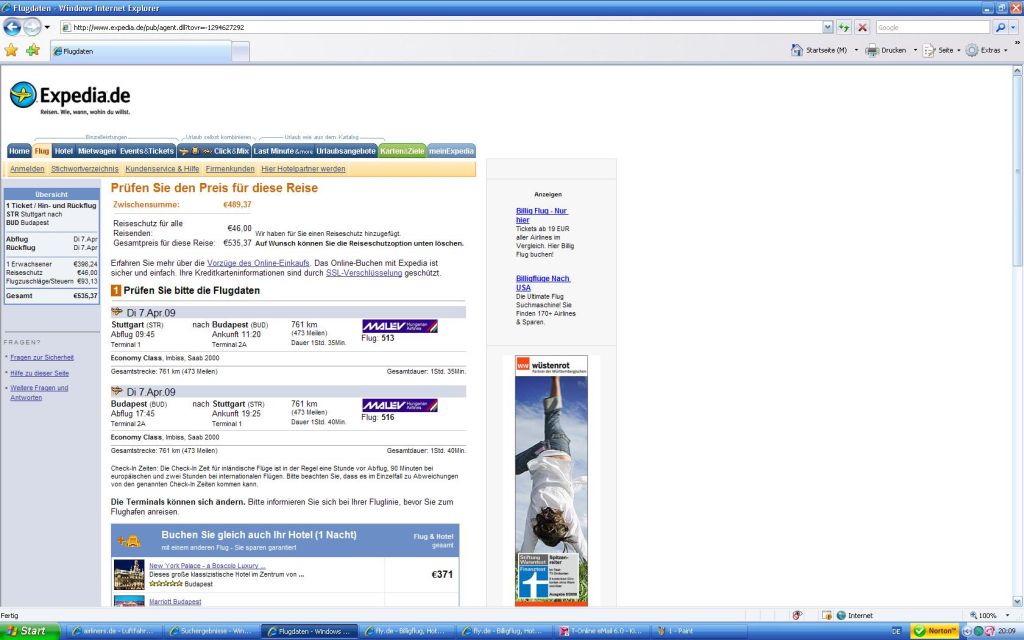Click the vertical scrollbar down arrow

point(1017,601)
